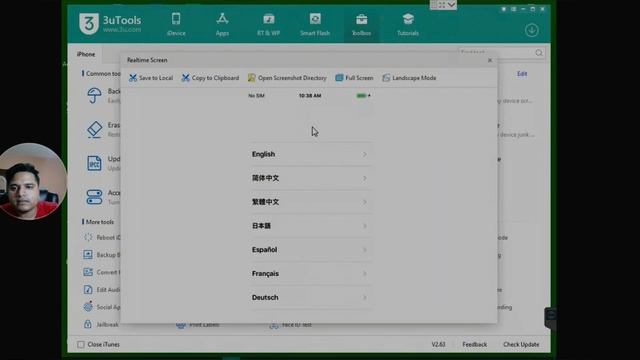Click chevron on the 繁體中文 row
640x360 pixels.
pos(364,202)
